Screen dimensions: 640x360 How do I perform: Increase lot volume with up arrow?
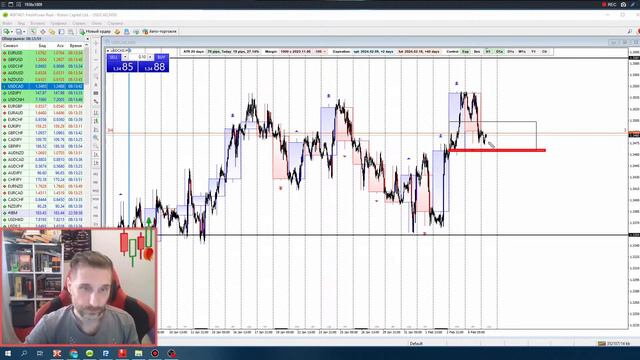pyautogui.click(x=150, y=57)
